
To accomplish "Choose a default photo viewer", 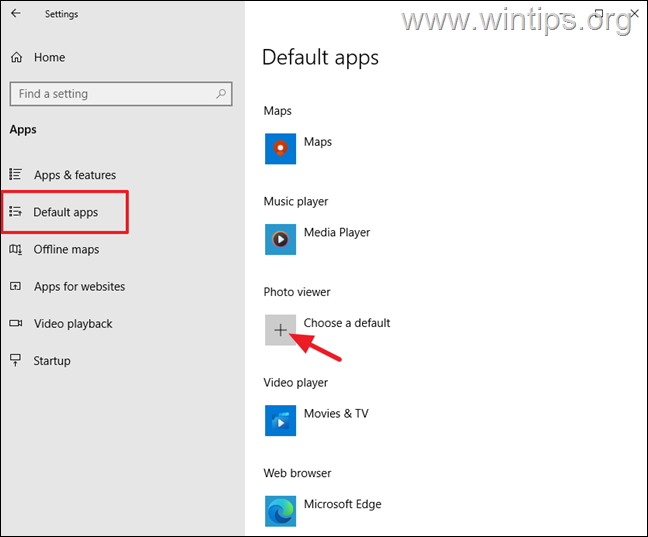I will click(347, 323).
